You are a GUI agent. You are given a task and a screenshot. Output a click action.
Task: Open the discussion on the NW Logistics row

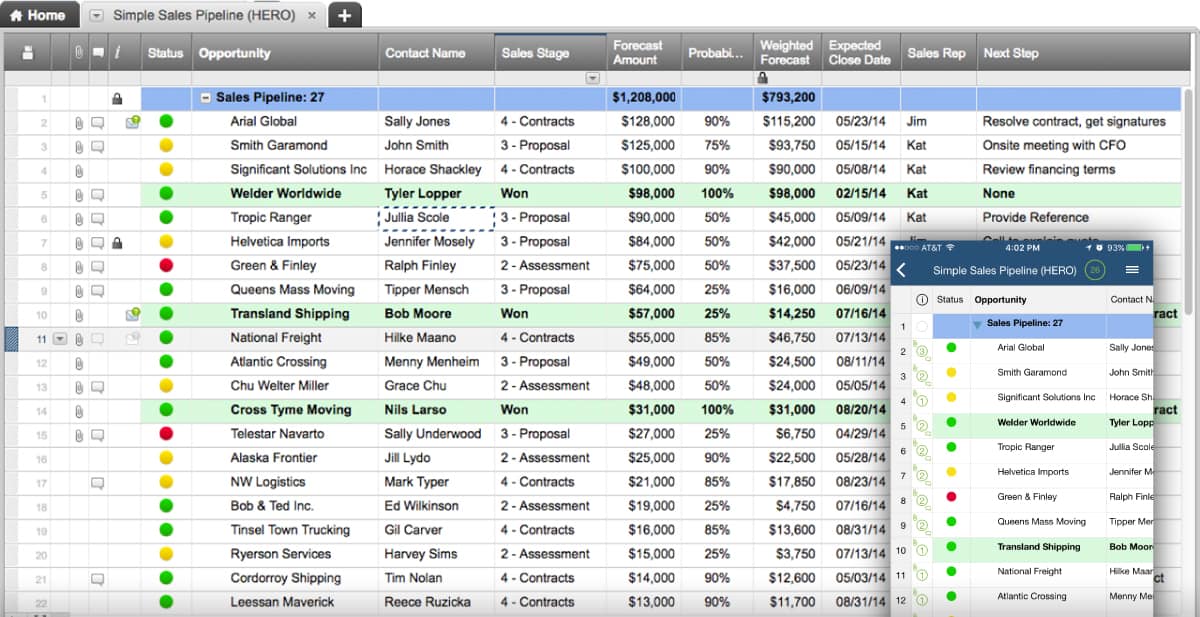point(98,482)
